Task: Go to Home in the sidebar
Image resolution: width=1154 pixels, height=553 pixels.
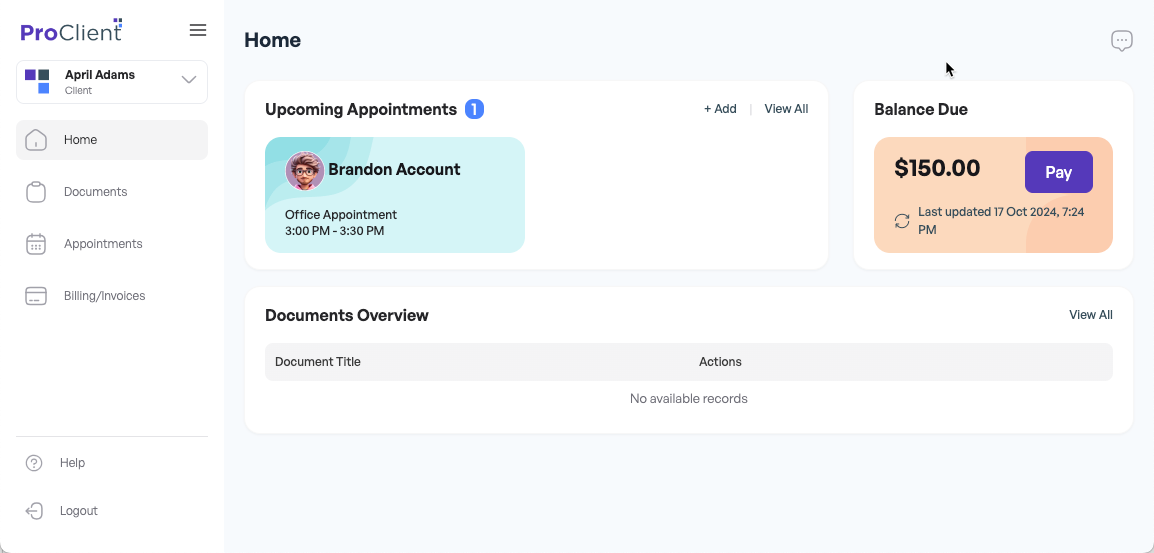Action: tap(112, 140)
